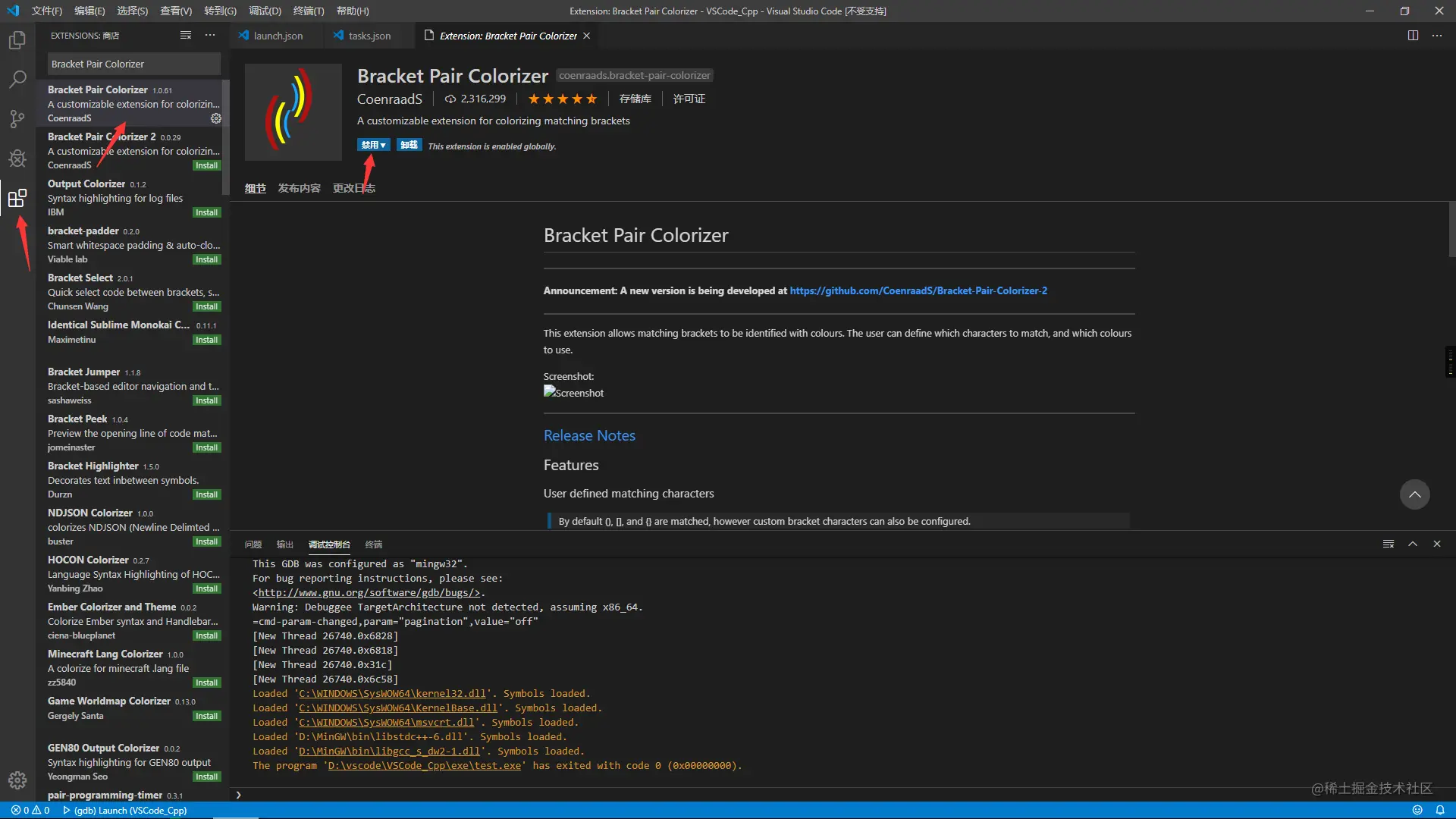Click the five-star rating
The image size is (1456, 819).
point(563,99)
